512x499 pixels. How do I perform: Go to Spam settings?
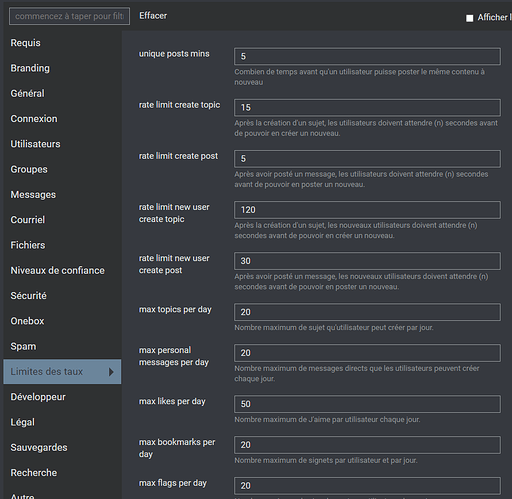coord(23,346)
